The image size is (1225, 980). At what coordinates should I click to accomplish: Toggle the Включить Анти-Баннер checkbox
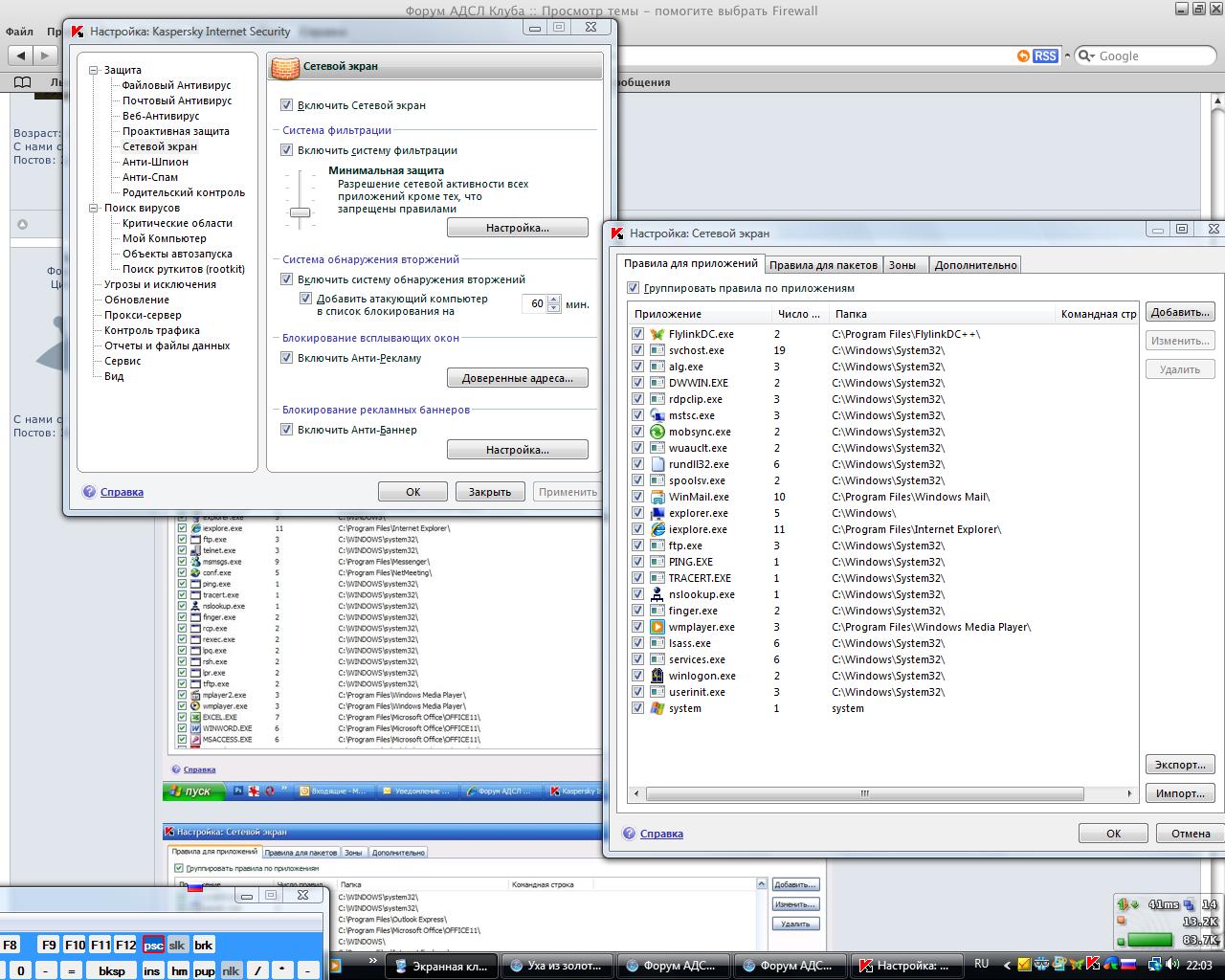[286, 430]
